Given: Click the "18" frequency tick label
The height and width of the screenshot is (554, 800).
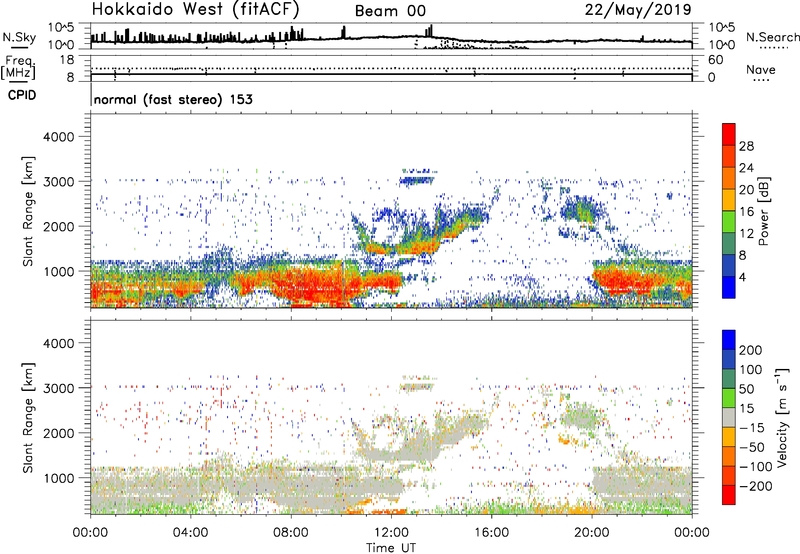Looking at the screenshot, I should click(67, 60).
